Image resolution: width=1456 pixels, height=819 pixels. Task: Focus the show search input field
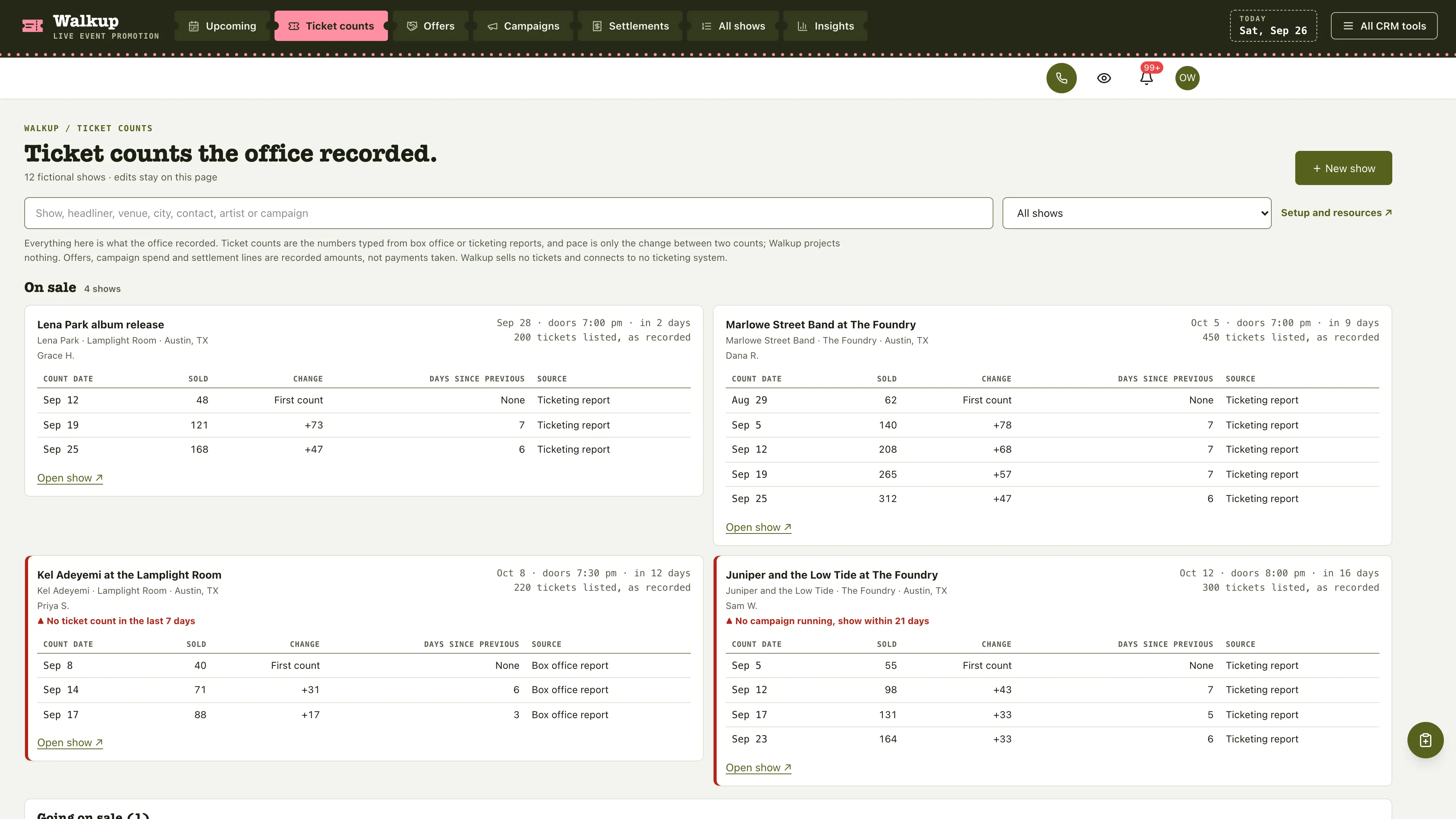pos(509,213)
